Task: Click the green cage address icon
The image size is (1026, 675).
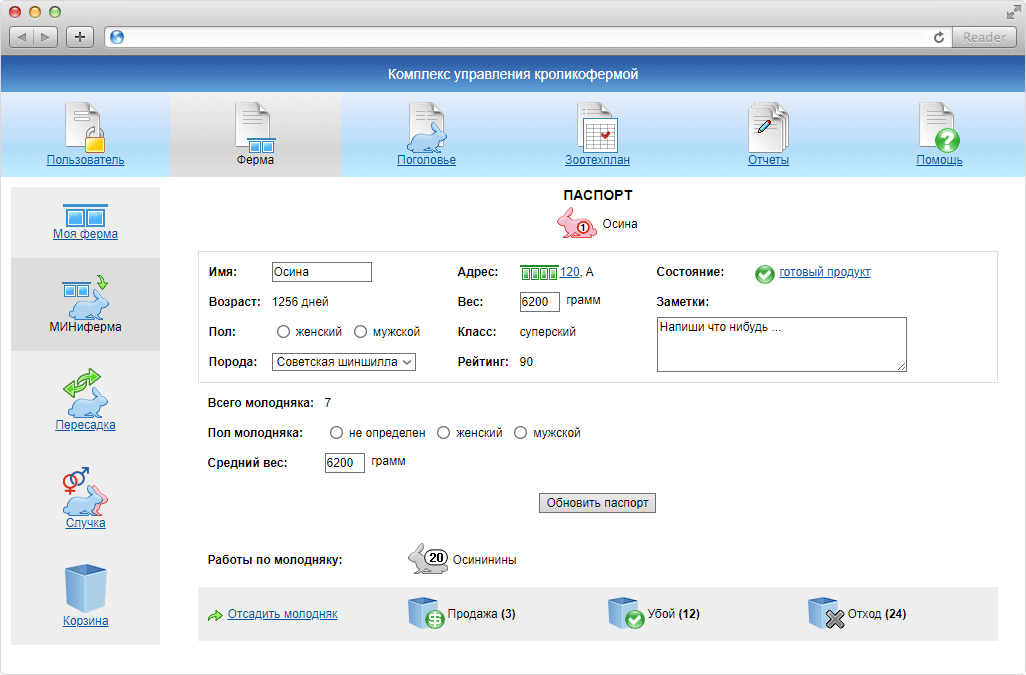Action: pos(539,272)
